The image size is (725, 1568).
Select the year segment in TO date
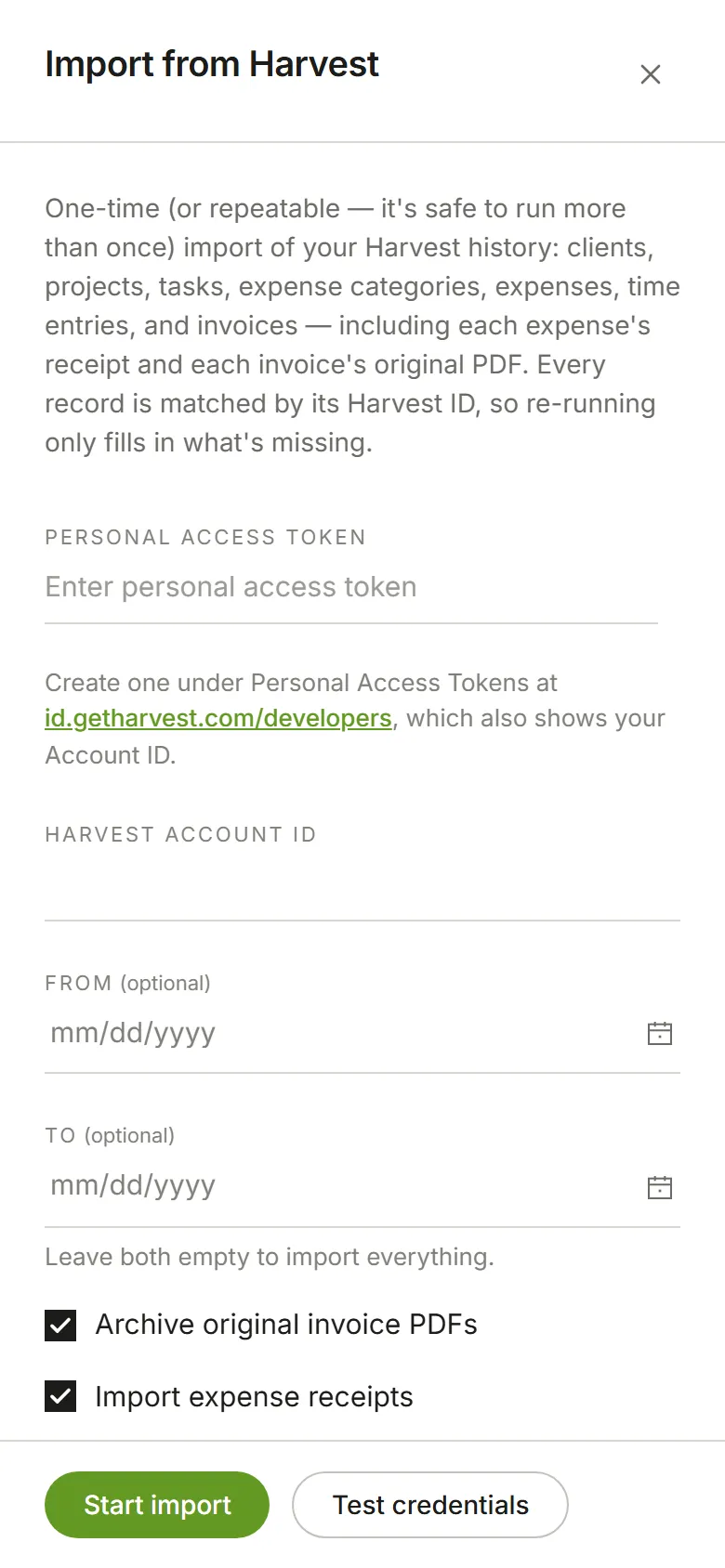(x=184, y=1185)
